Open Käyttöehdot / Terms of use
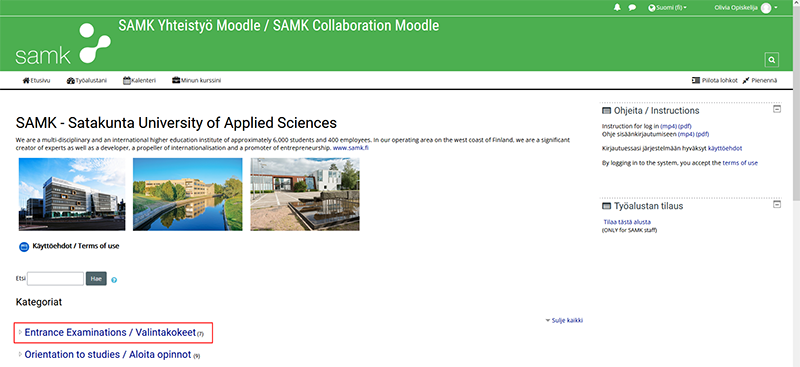Screen dimensions: 800x367 (x=76, y=246)
